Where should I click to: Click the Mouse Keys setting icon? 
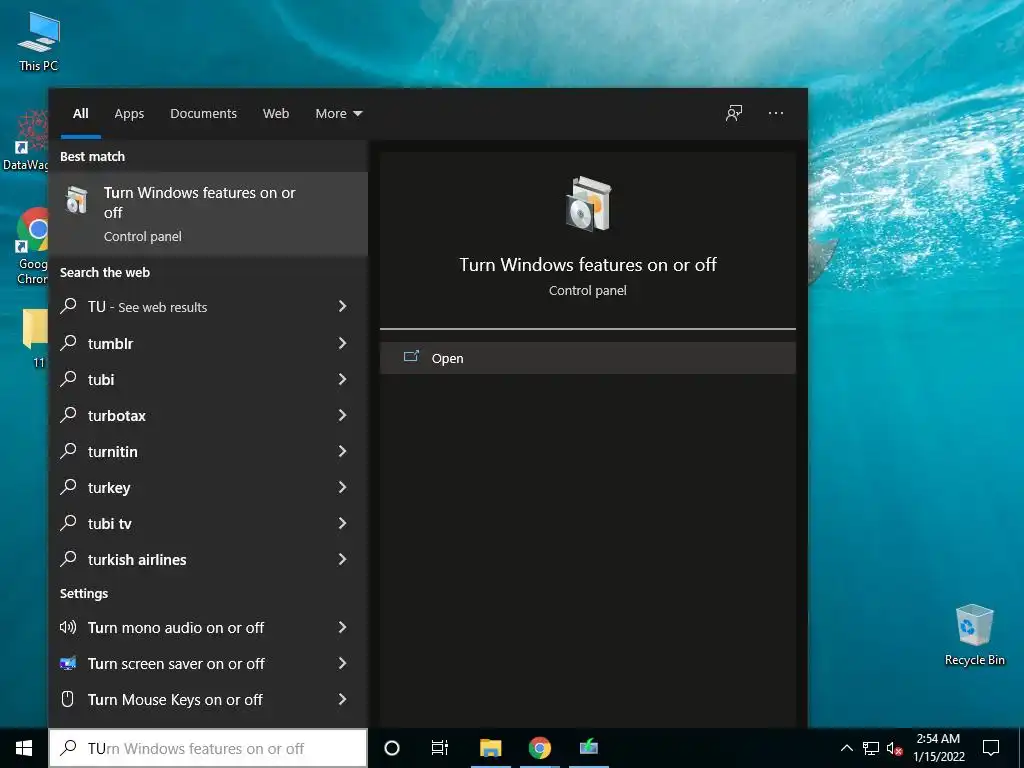[x=67, y=699]
